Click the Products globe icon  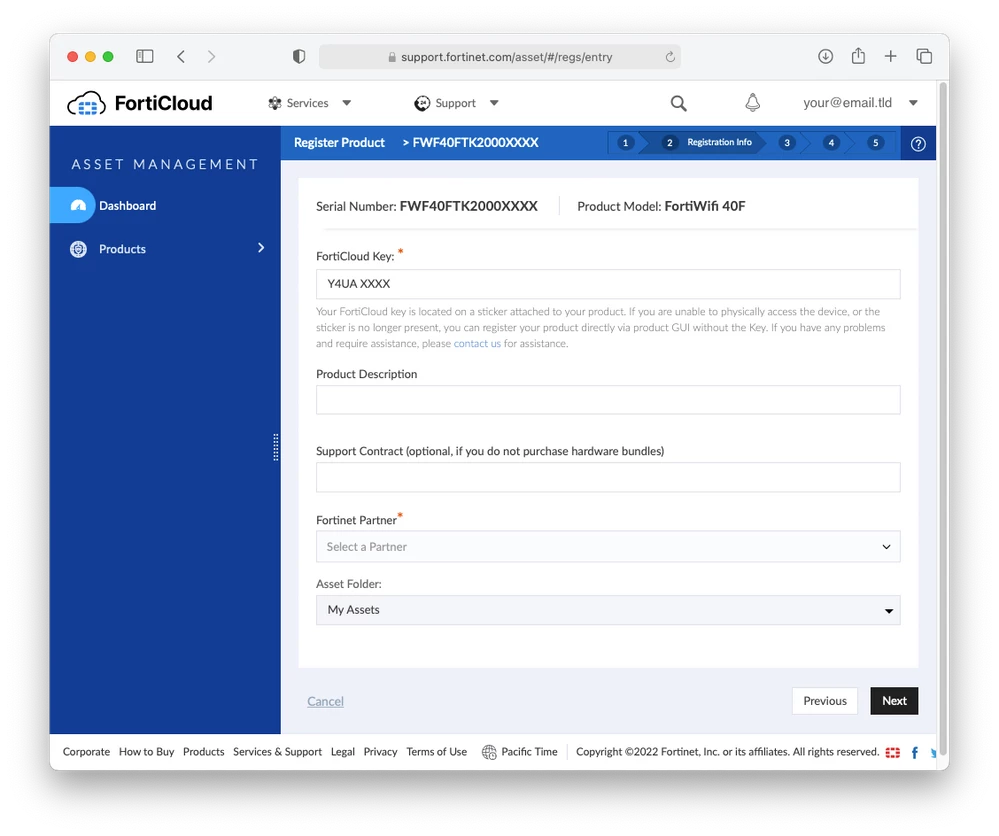pyautogui.click(x=78, y=249)
